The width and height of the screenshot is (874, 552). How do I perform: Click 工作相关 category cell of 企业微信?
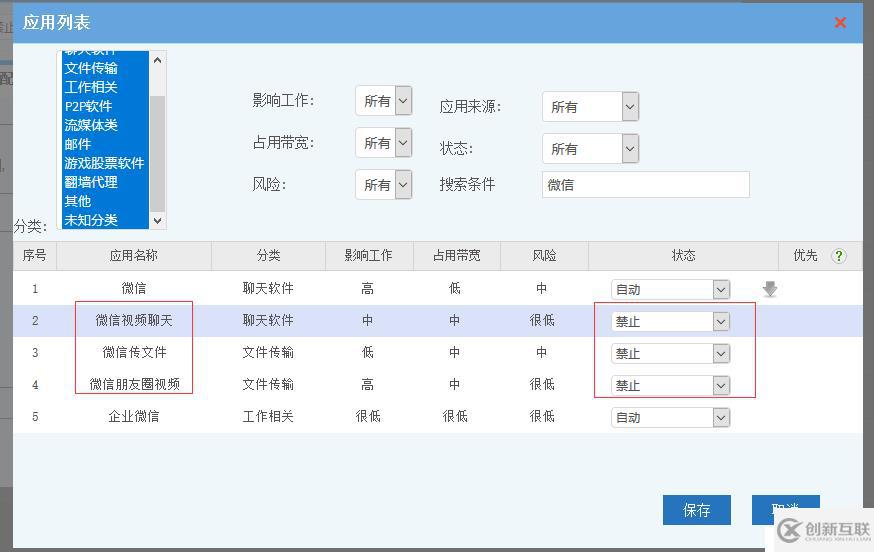[268, 417]
